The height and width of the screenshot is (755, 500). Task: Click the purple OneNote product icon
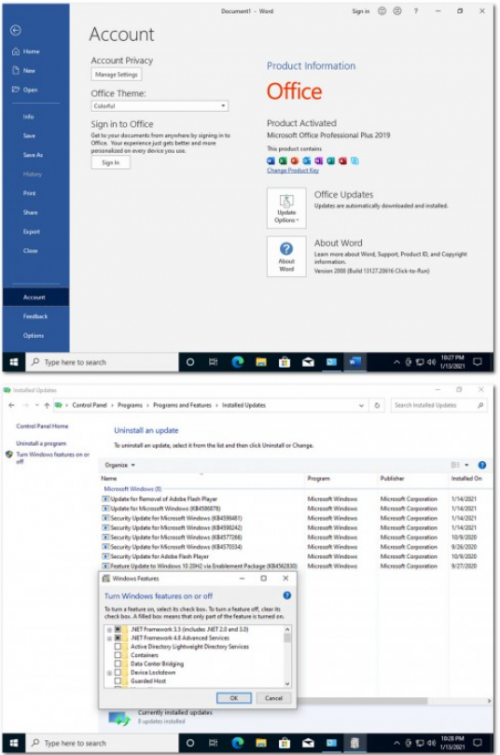click(318, 161)
